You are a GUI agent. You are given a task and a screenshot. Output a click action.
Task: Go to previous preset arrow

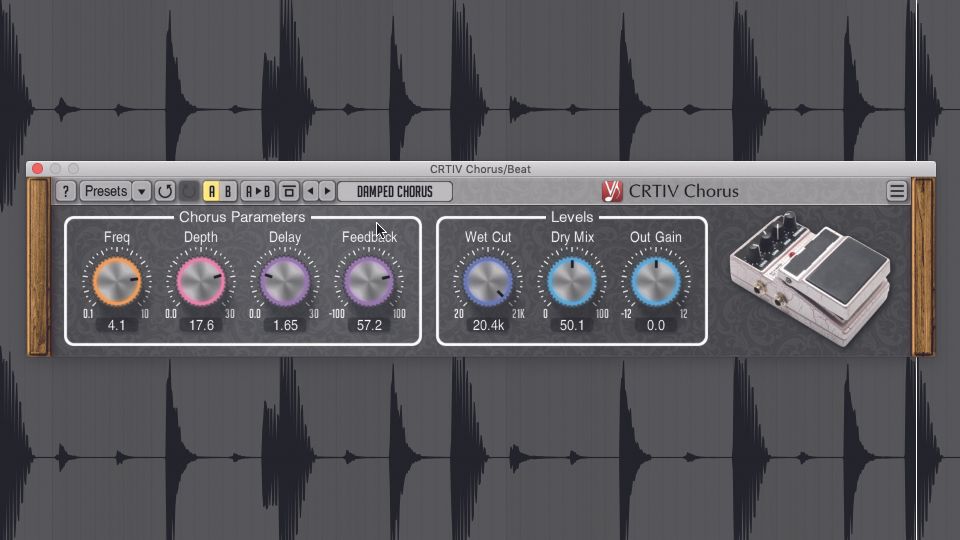(310, 192)
